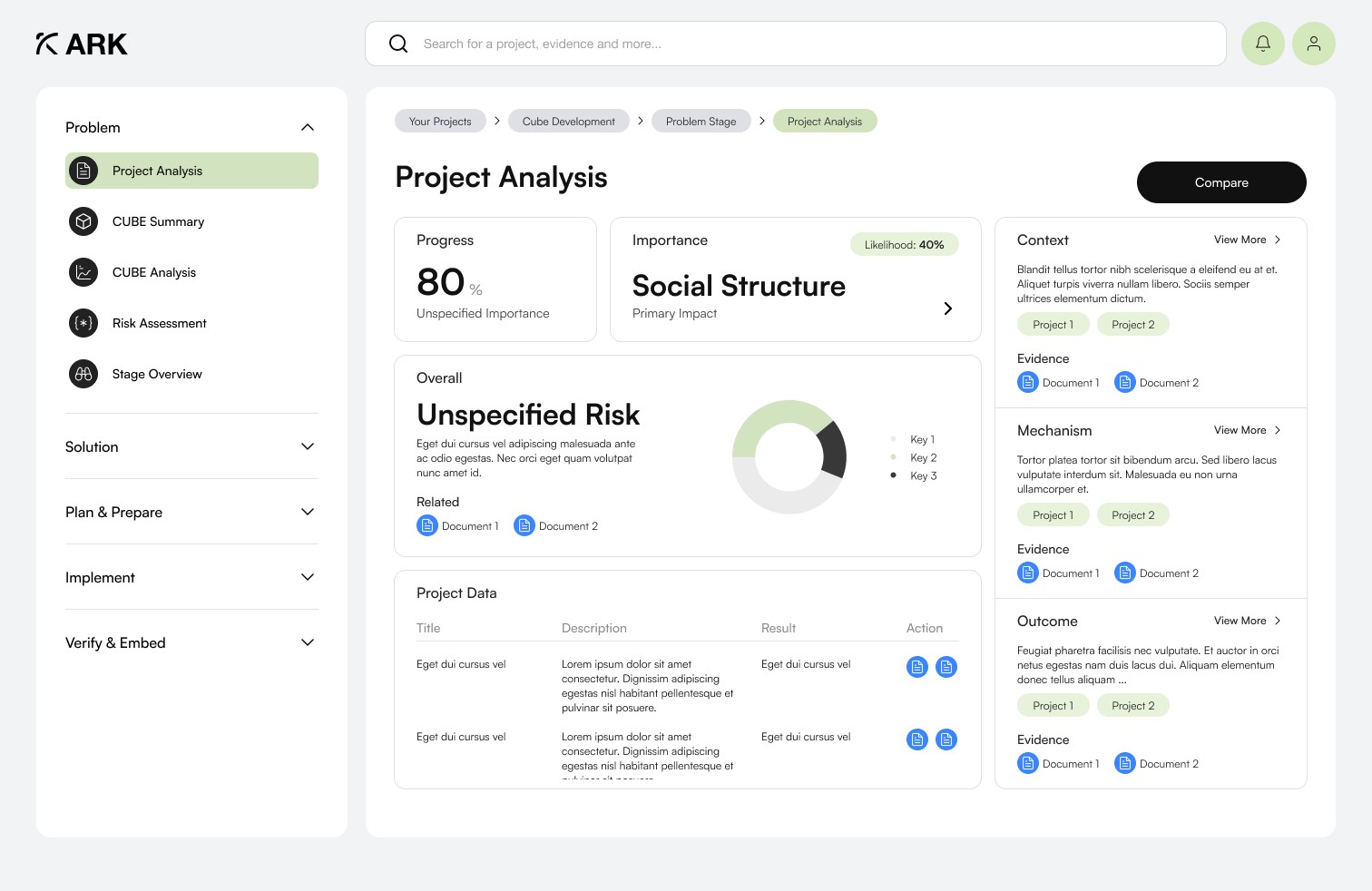Expand the Plan & Prepare section
Screen dimensions: 1372x891
pyautogui.click(x=308, y=512)
